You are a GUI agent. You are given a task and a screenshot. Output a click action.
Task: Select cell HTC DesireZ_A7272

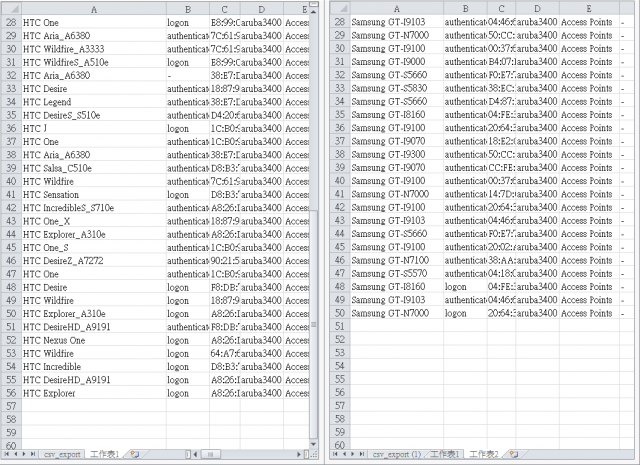[94, 260]
